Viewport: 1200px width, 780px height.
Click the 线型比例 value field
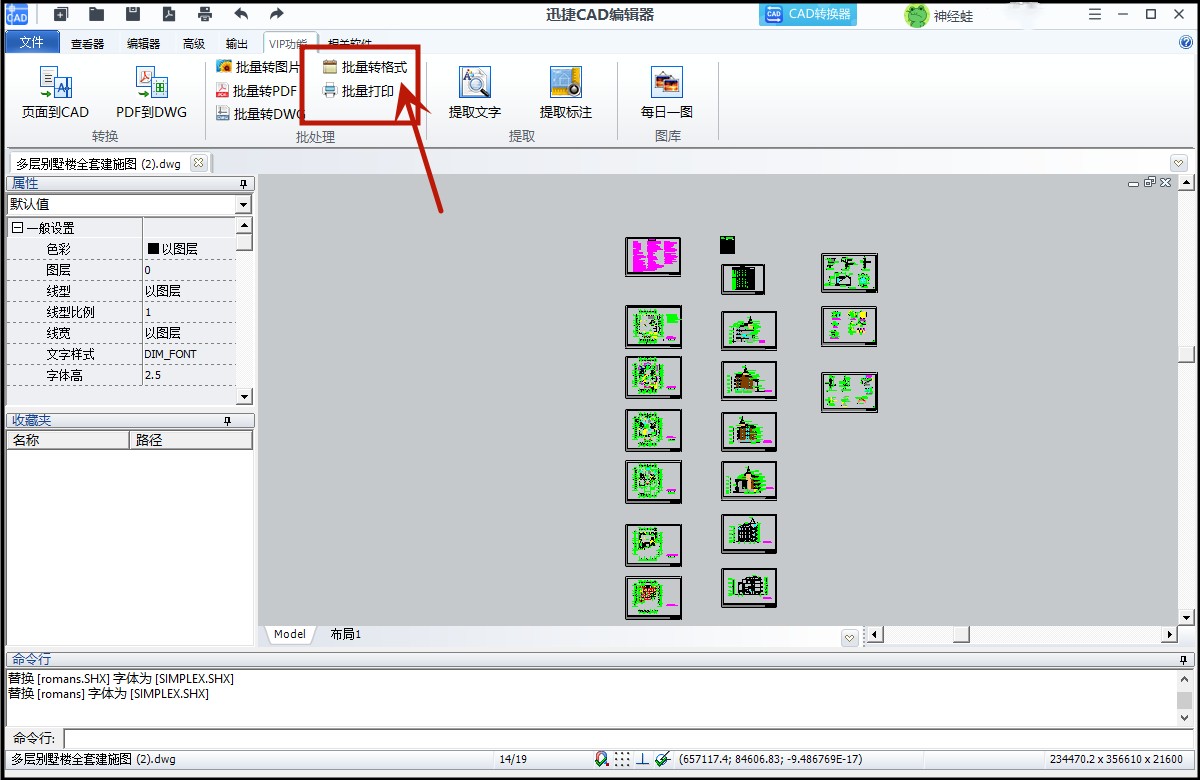point(189,312)
